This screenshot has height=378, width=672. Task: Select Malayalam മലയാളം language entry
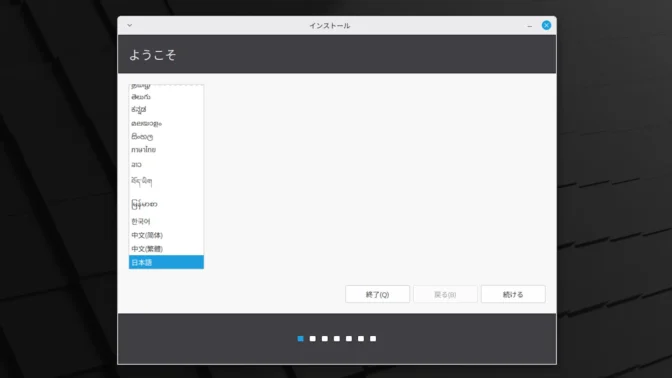pyautogui.click(x=166, y=123)
